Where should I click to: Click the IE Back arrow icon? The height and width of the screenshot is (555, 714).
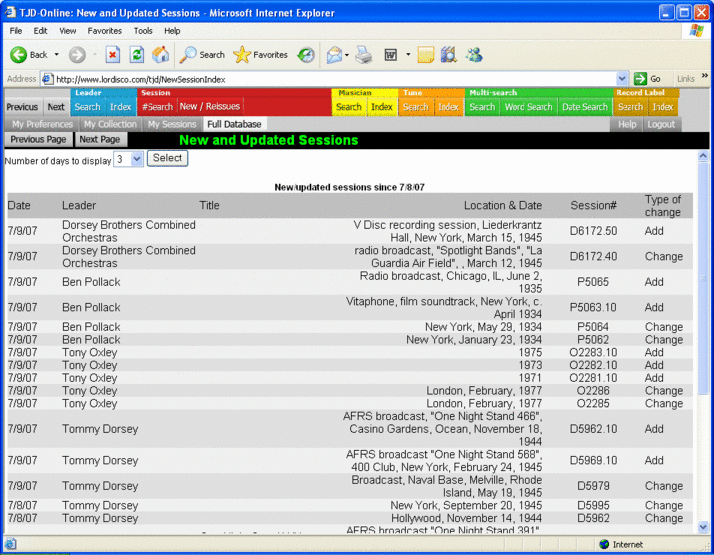pos(18,55)
